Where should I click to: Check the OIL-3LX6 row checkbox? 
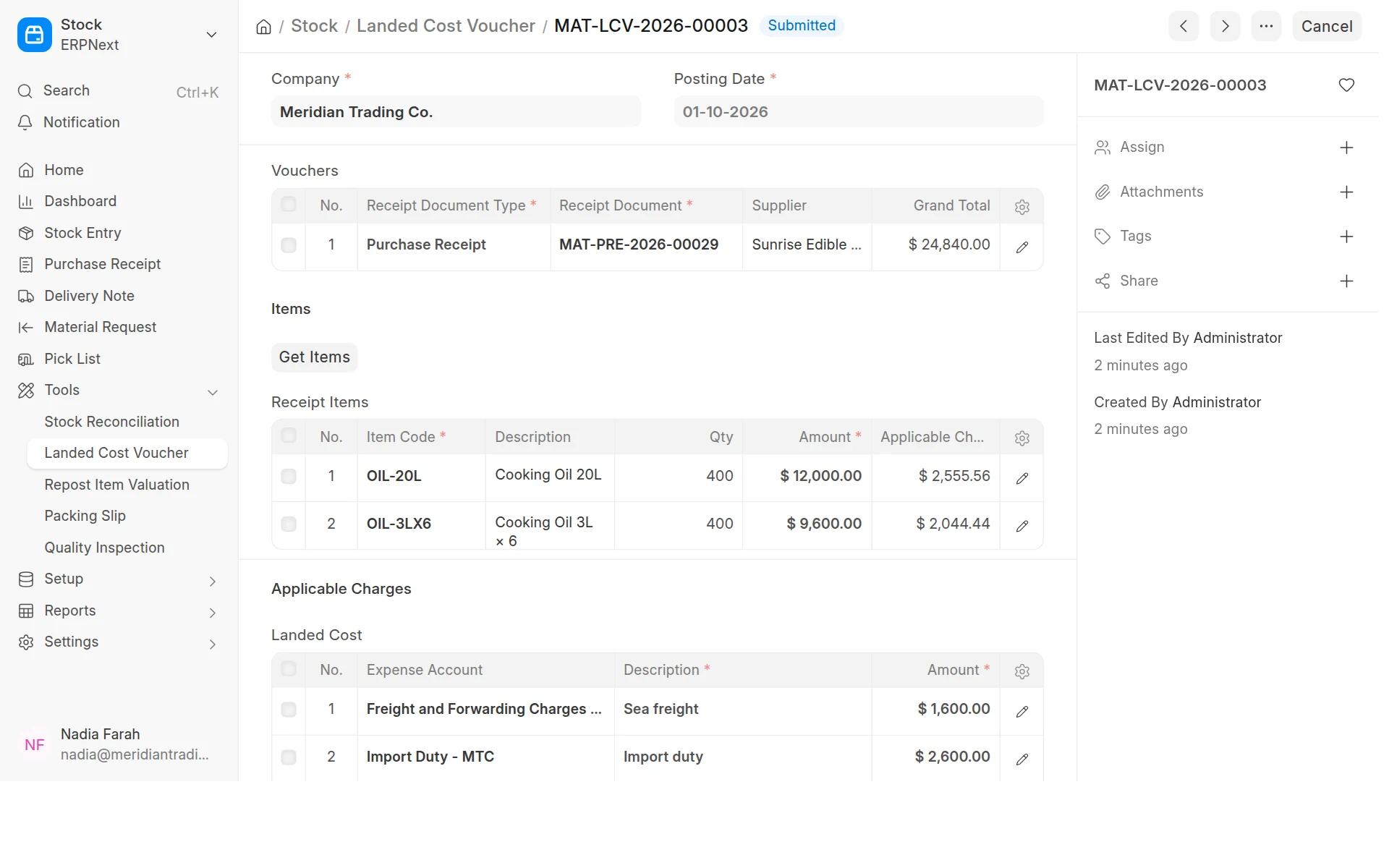pos(289,524)
